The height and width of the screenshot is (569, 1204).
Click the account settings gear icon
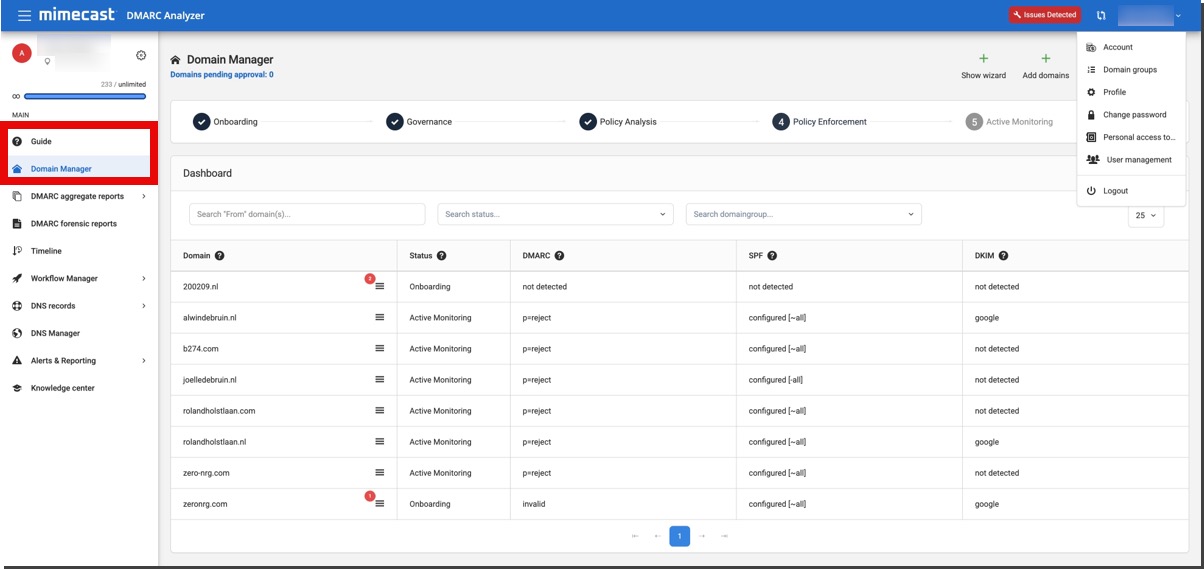(x=141, y=56)
